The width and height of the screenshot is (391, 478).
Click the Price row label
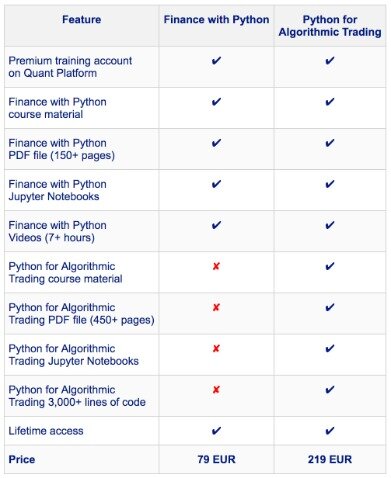[22, 459]
